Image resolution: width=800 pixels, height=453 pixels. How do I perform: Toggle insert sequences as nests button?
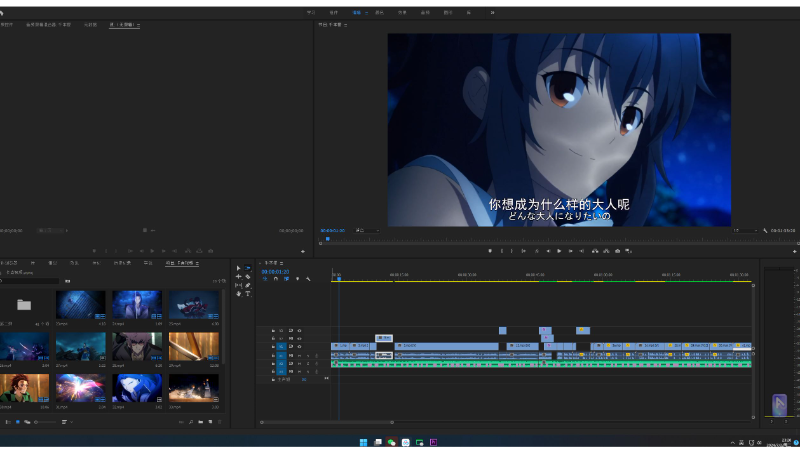tap(265, 279)
